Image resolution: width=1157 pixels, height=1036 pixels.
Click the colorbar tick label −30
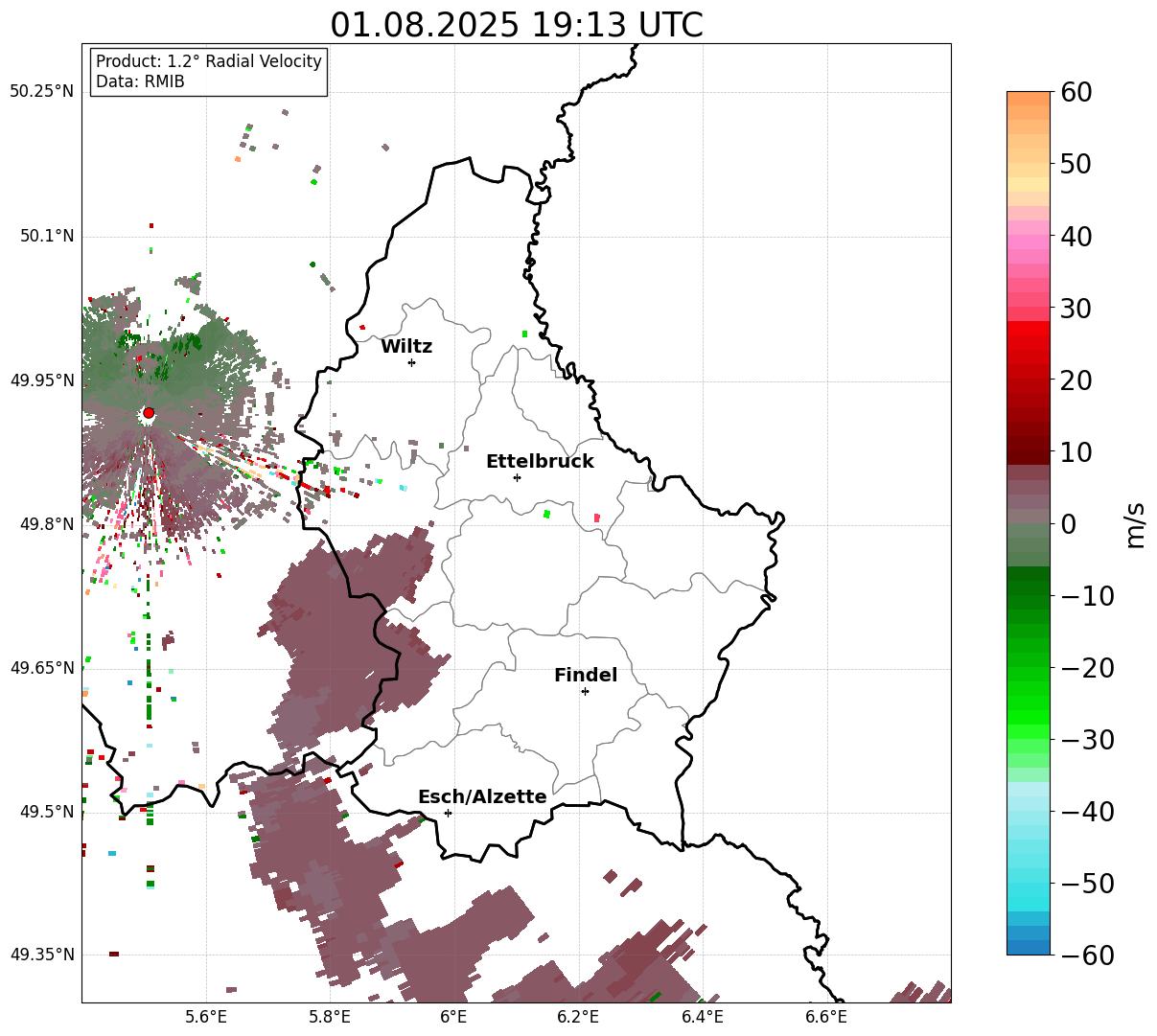click(x=1087, y=740)
